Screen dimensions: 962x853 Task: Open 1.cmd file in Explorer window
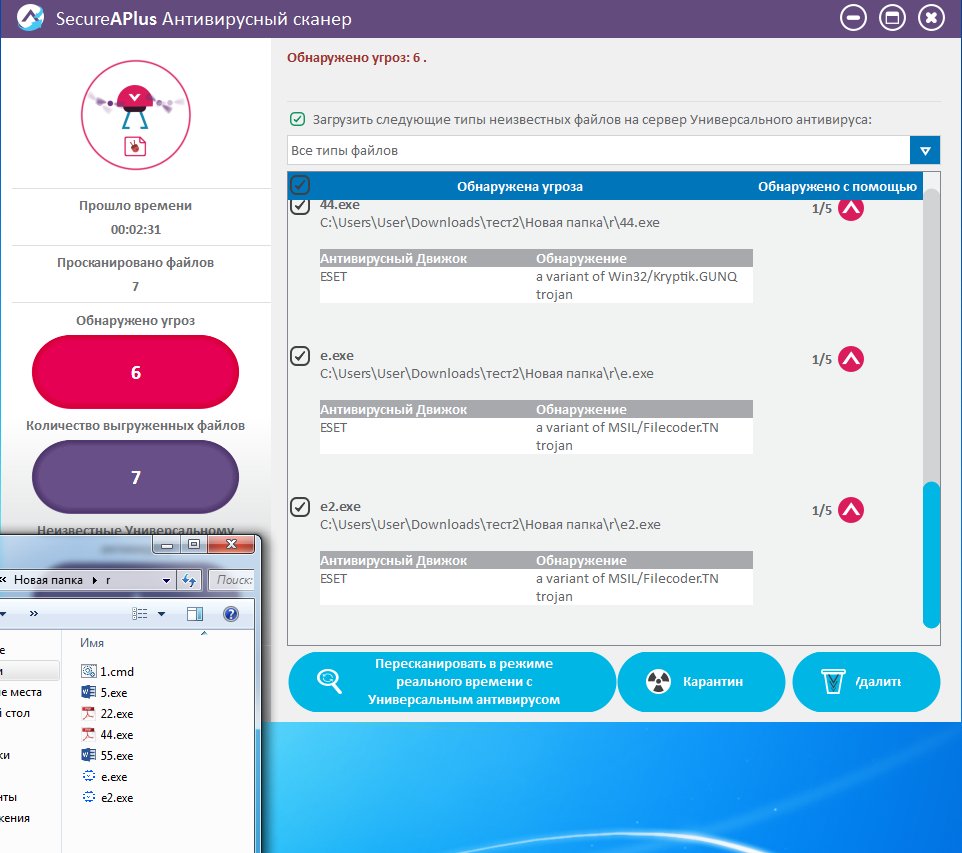108,671
